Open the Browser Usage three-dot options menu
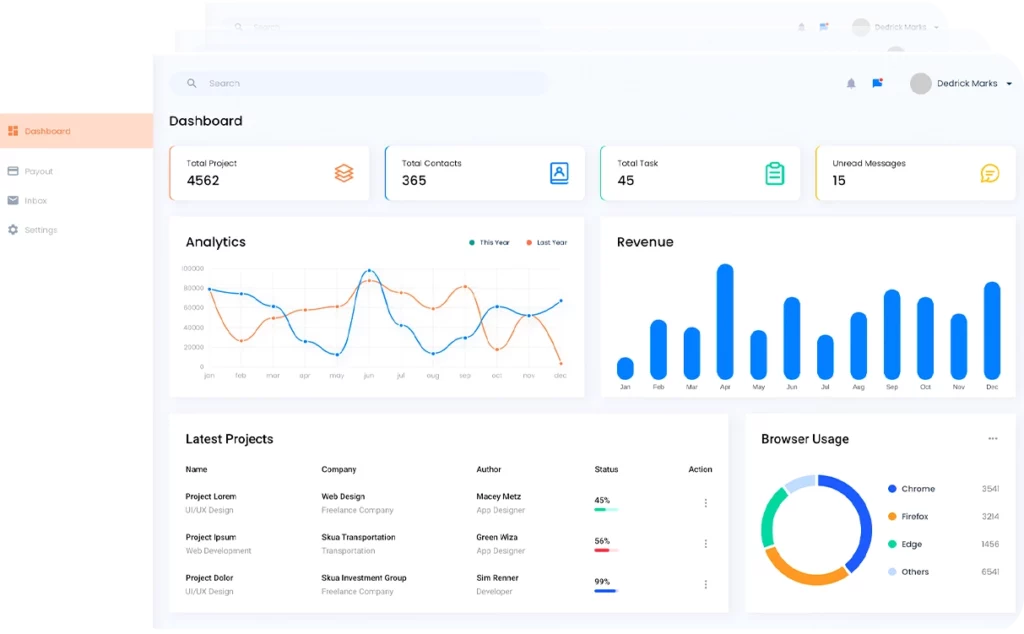Screen dimensions: 1024x634 click(x=993, y=439)
